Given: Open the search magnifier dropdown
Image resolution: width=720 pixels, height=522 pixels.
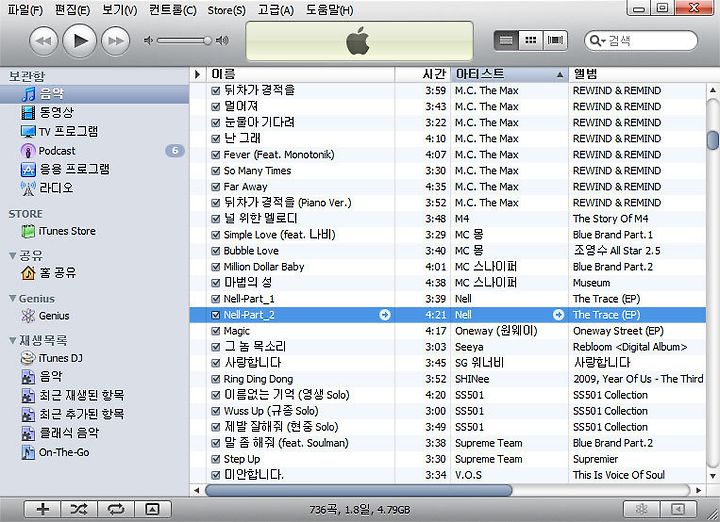Looking at the screenshot, I should (597, 41).
